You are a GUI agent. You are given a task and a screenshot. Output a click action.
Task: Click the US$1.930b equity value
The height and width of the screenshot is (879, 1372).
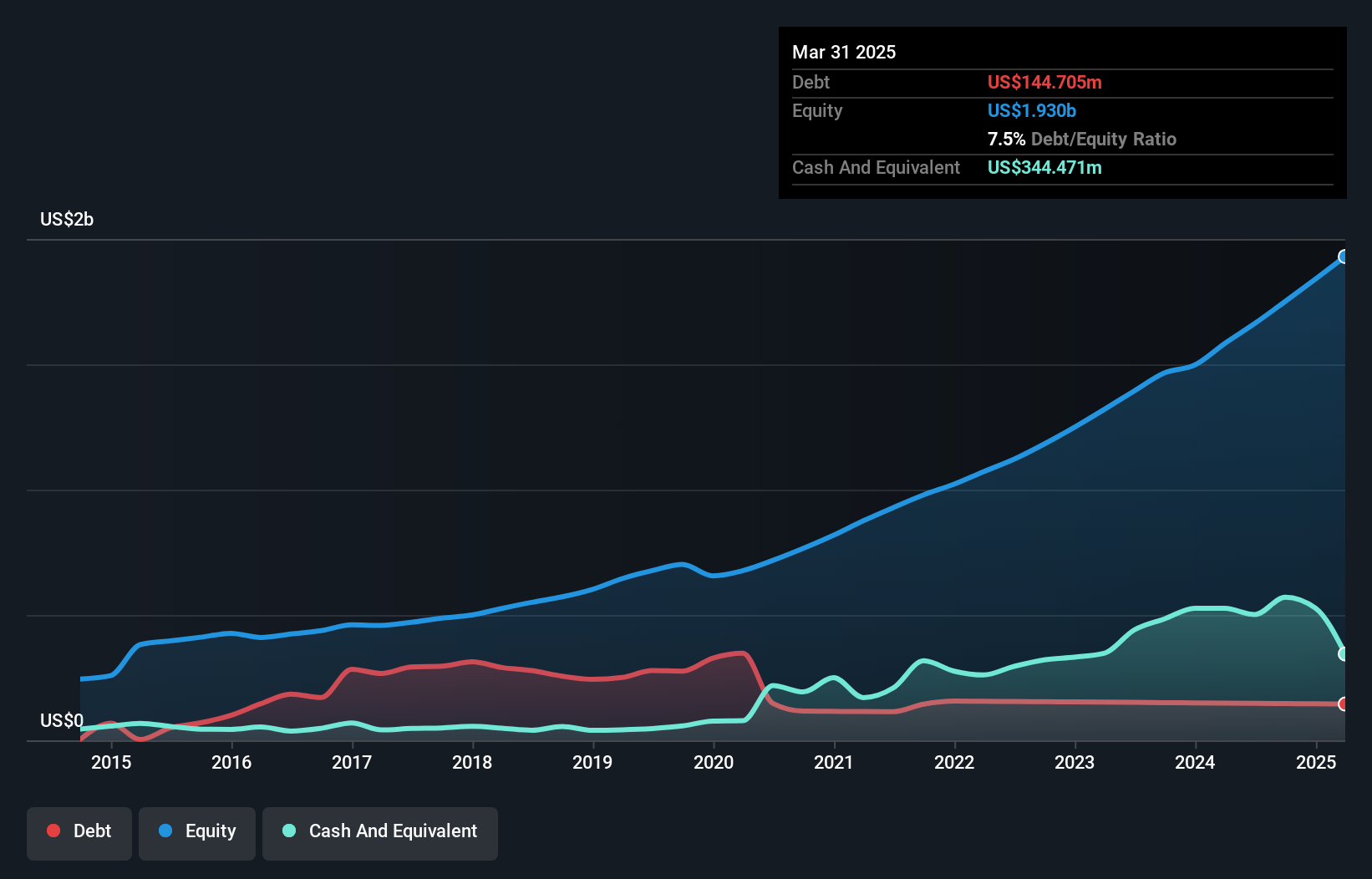click(x=1032, y=111)
